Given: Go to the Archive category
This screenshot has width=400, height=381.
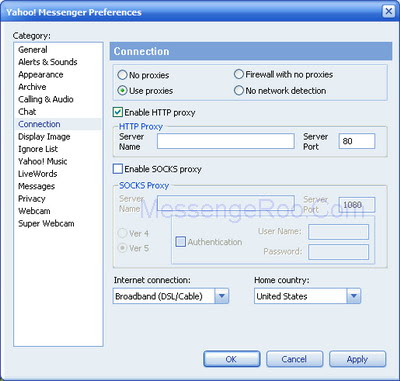Looking at the screenshot, I should coord(32,87).
